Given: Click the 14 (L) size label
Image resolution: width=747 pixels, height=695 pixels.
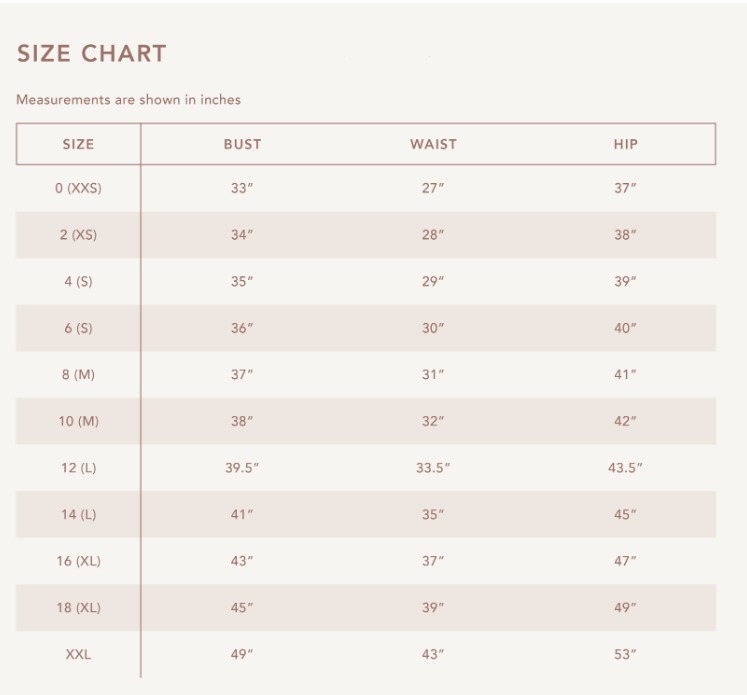Looking at the screenshot, I should pos(78,514).
